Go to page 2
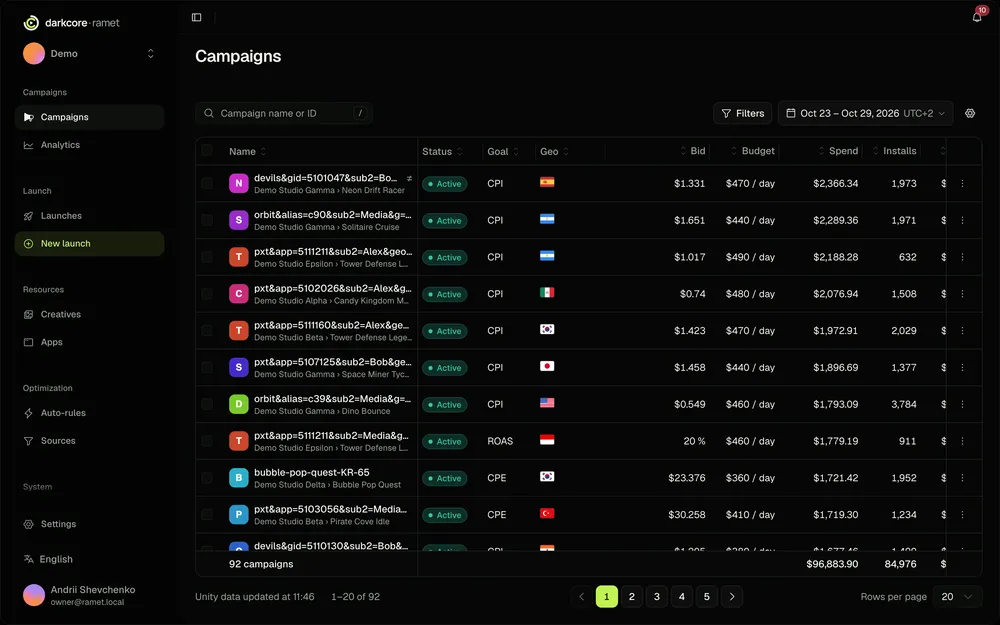1000x625 pixels. tap(631, 597)
